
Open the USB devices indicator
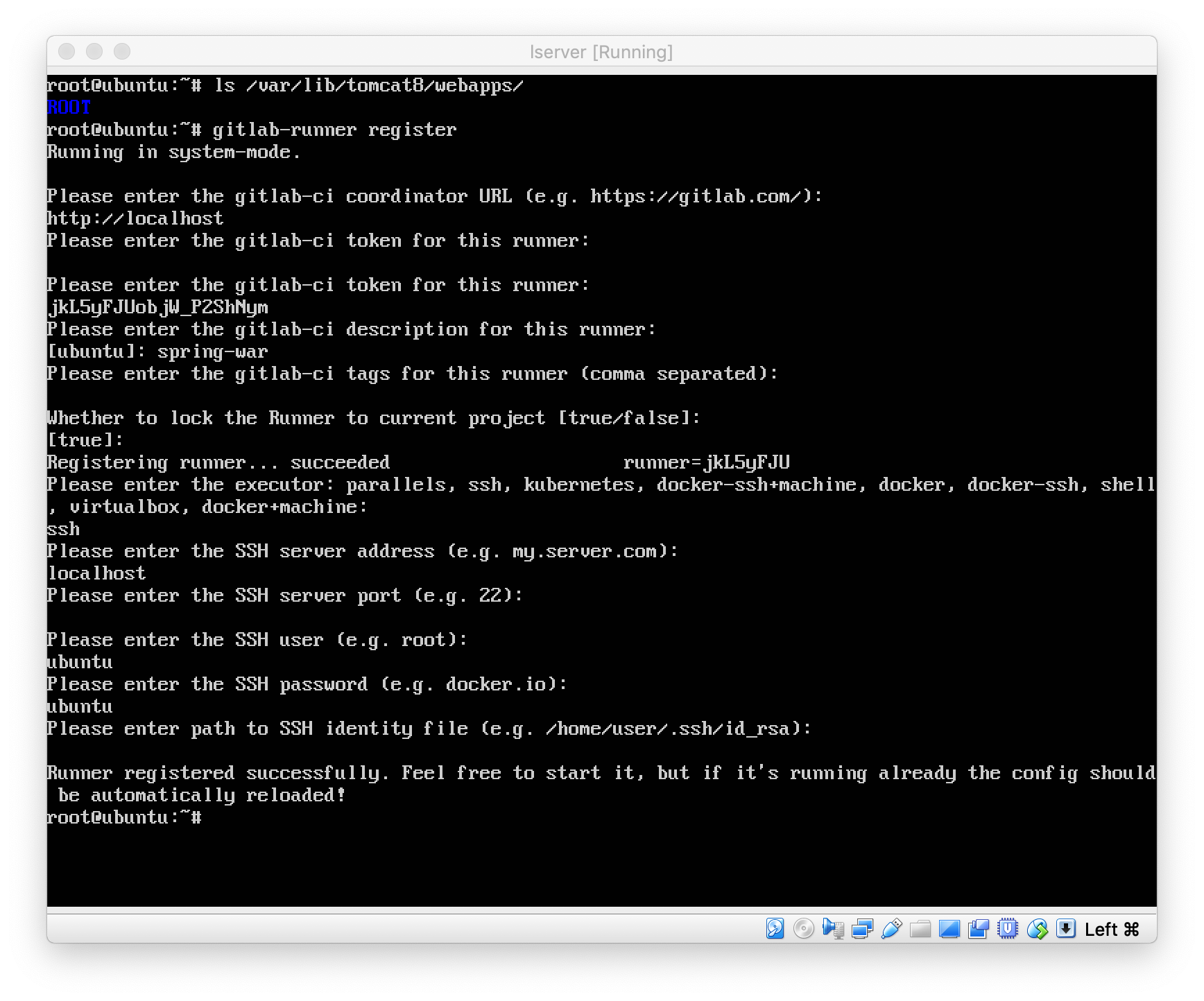[891, 928]
